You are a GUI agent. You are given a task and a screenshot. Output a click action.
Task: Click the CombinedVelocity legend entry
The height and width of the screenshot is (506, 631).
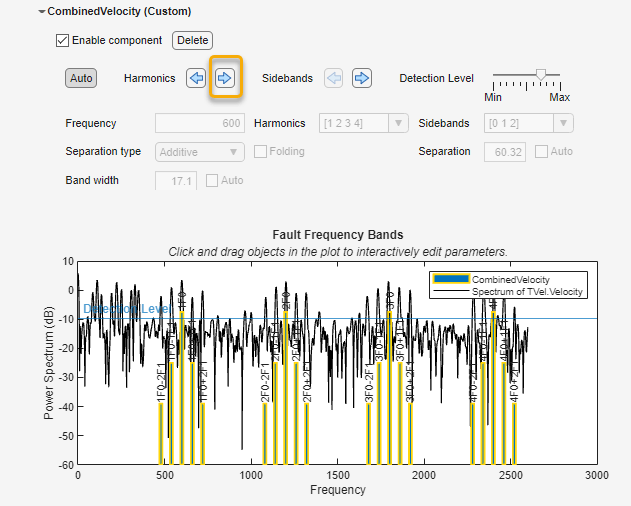(x=509, y=279)
